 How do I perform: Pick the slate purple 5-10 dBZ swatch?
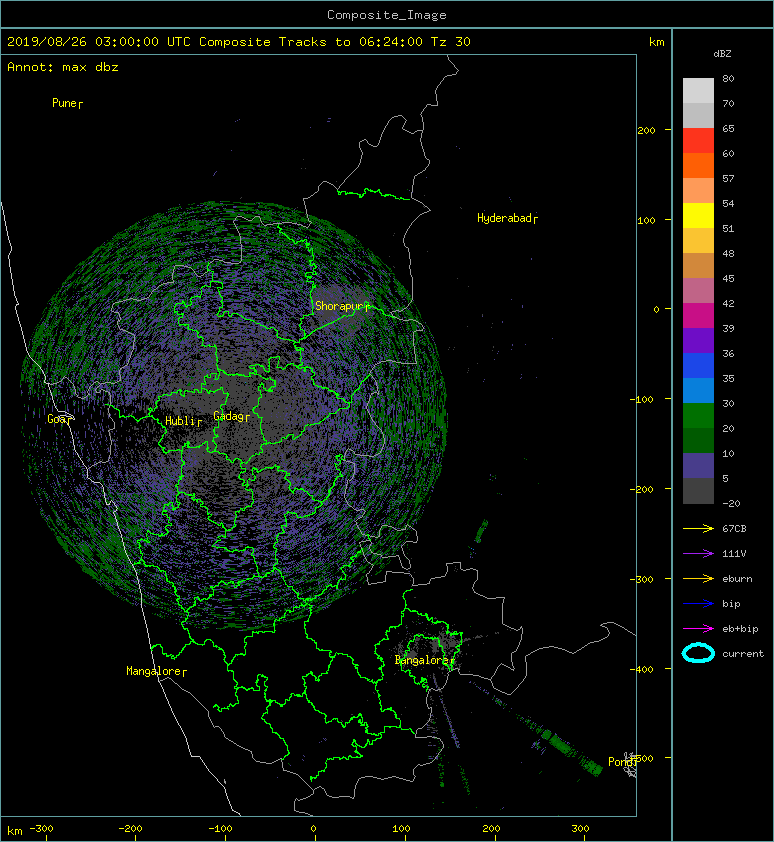click(698, 466)
